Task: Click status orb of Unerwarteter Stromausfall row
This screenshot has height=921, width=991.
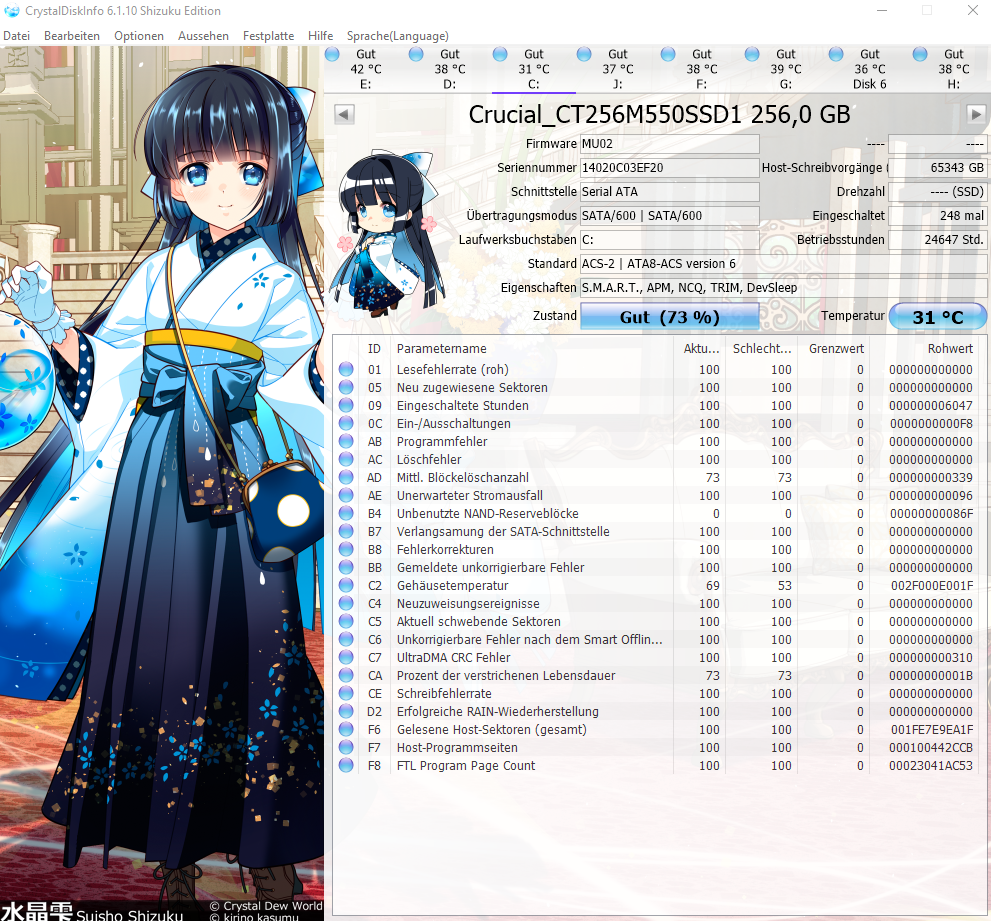Action: (x=346, y=495)
